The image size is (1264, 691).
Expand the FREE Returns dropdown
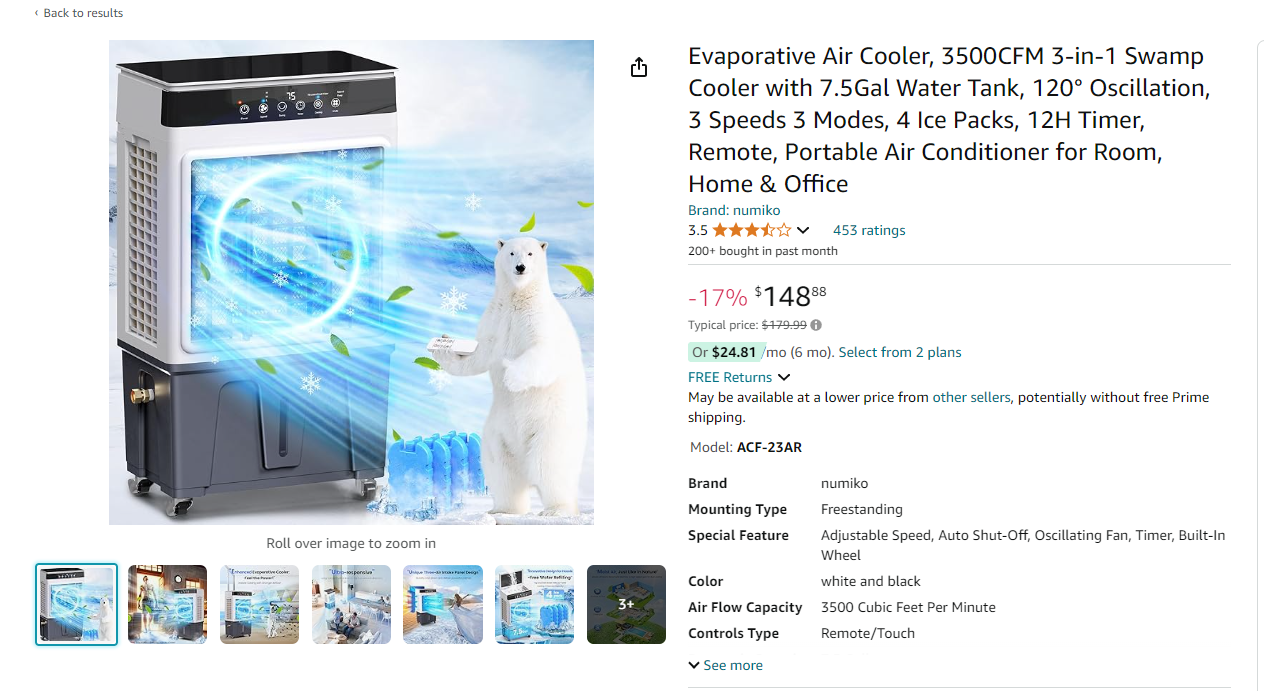(x=784, y=378)
